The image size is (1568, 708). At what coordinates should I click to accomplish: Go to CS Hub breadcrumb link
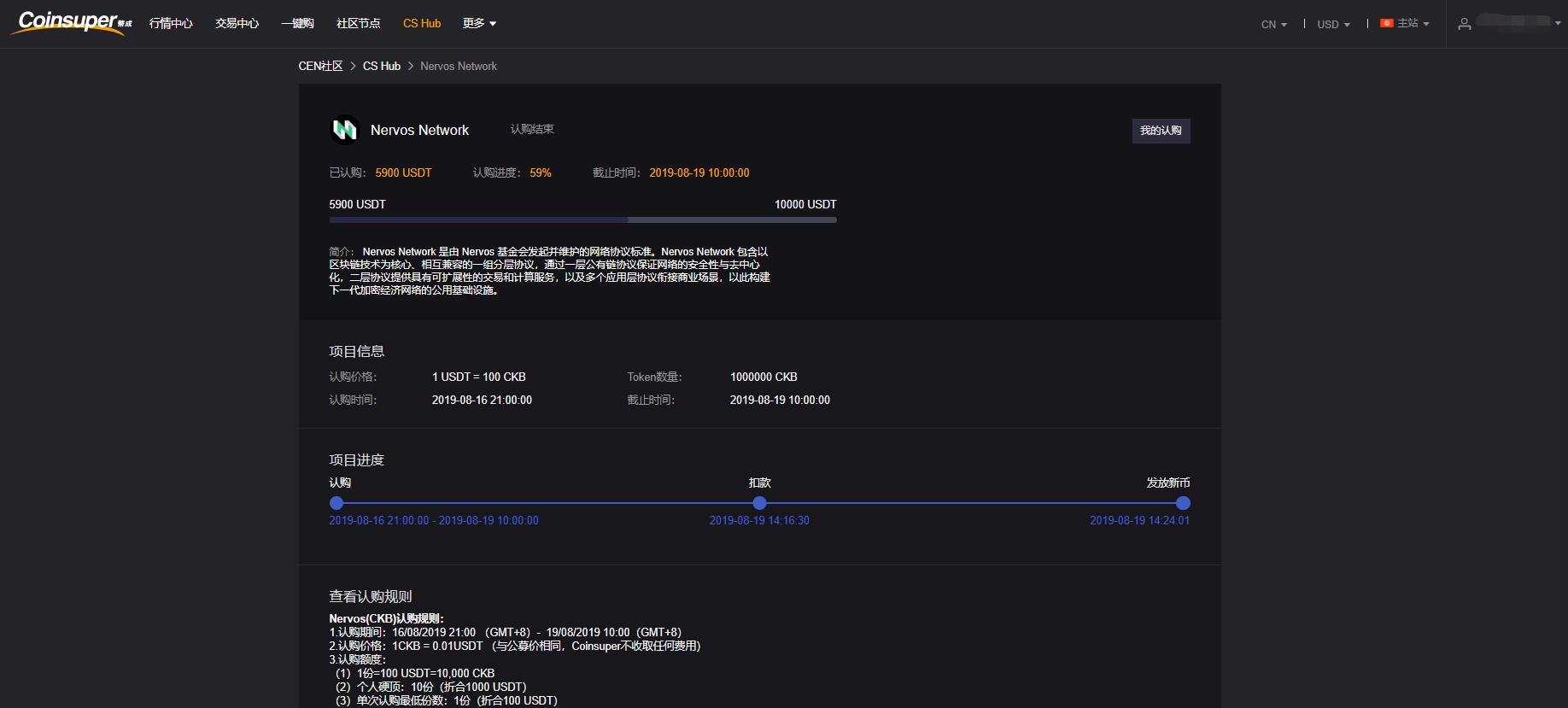tap(382, 66)
